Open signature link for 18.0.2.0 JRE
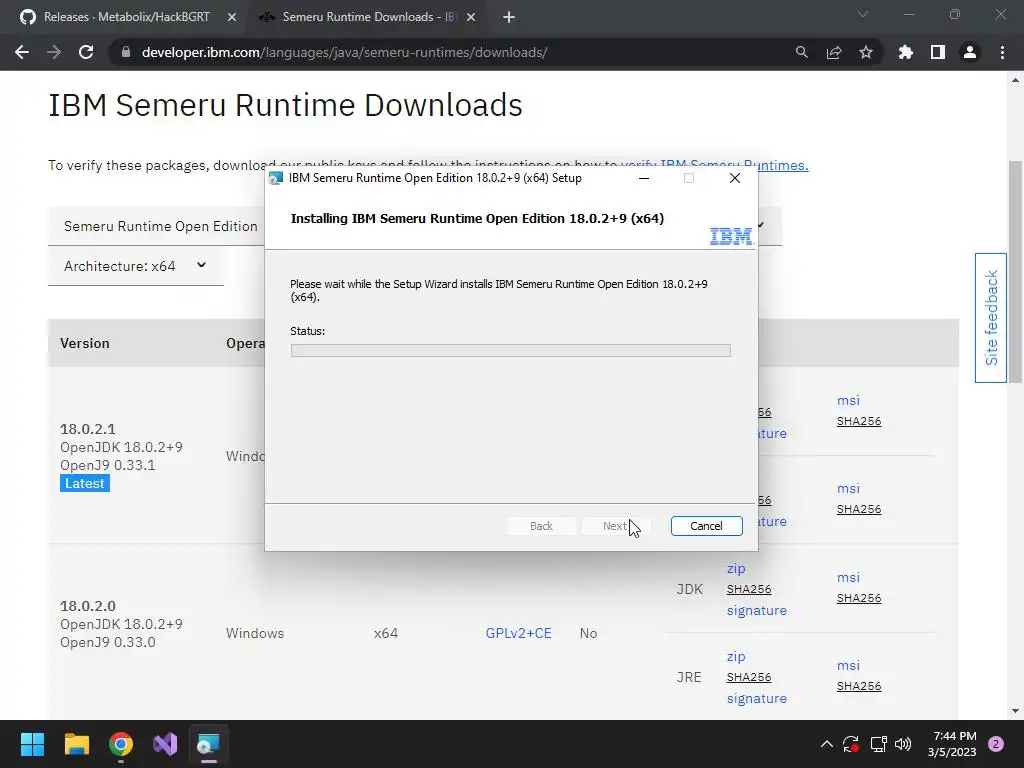 click(756, 699)
